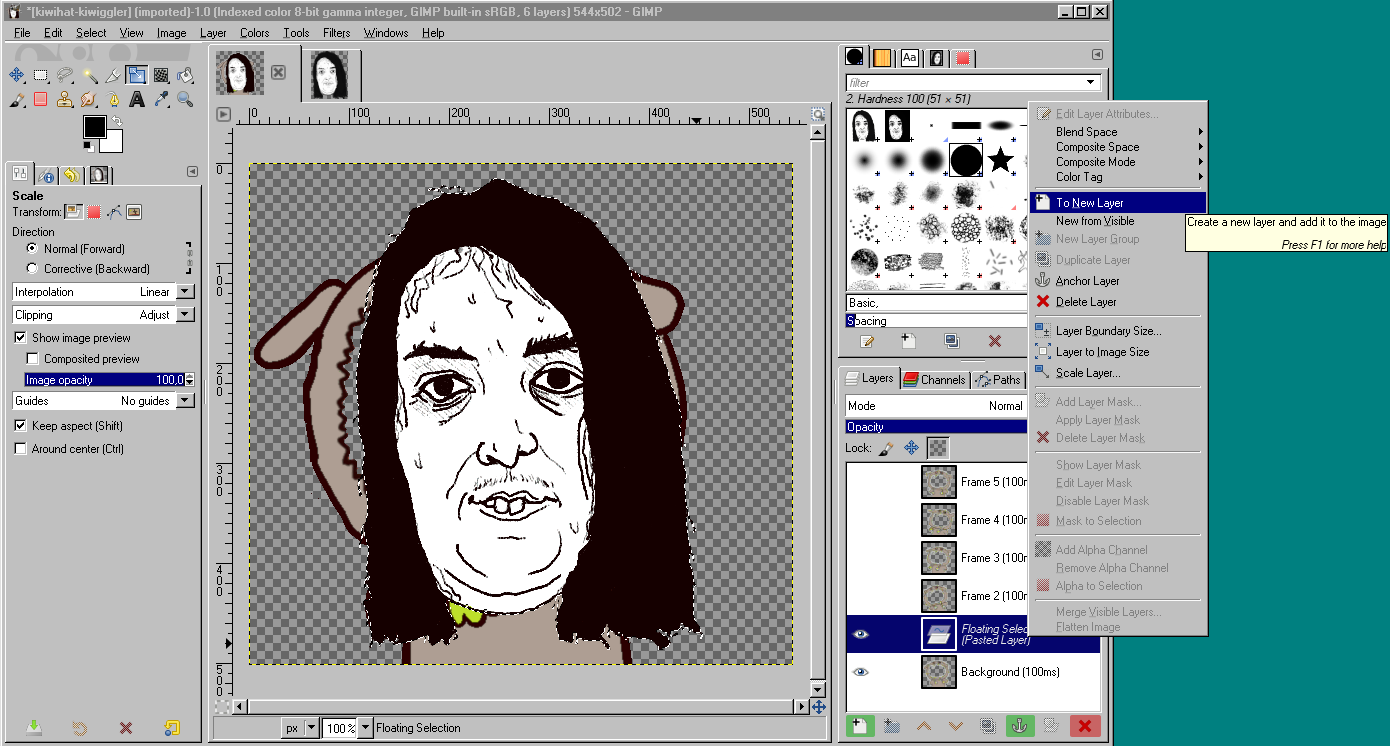This screenshot has height=746, width=1390.
Task: Choose the Free Select lasso tool
Action: (65, 75)
